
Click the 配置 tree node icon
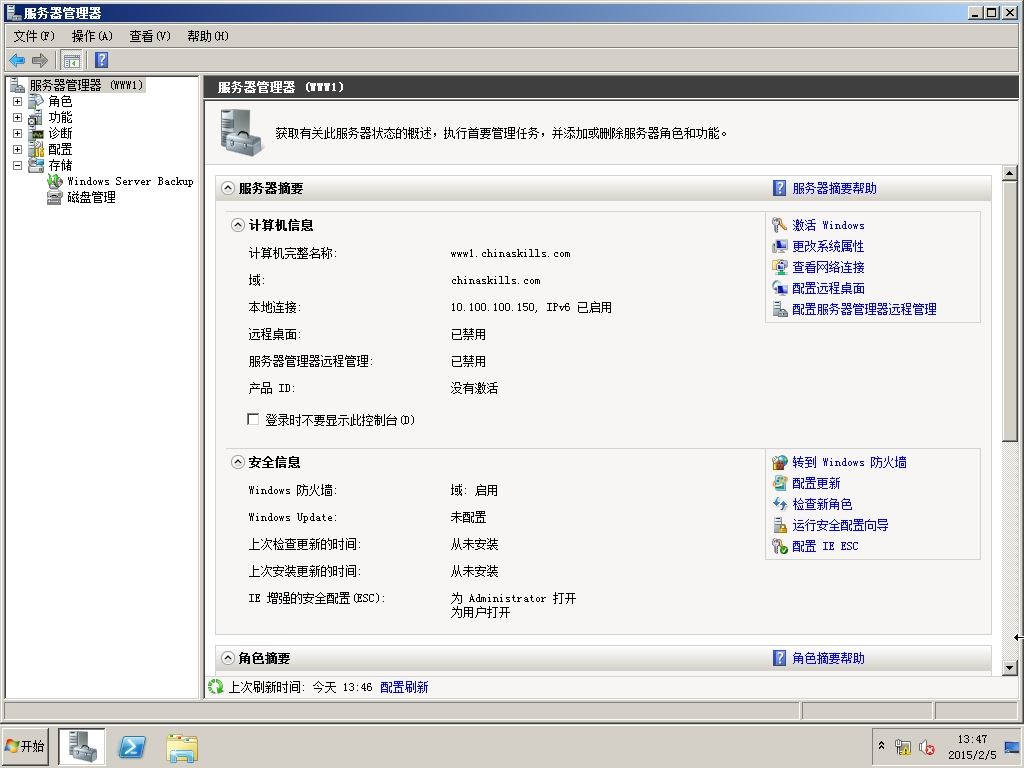37,150
